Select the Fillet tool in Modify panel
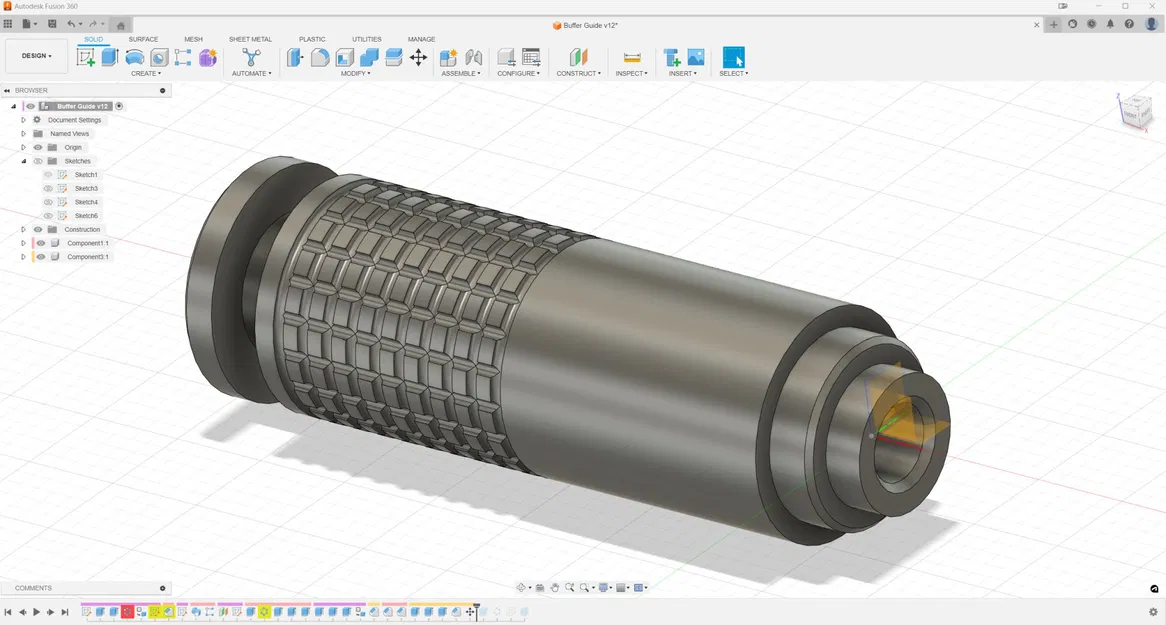Screen dimensions: 1166x625 (x=321, y=57)
